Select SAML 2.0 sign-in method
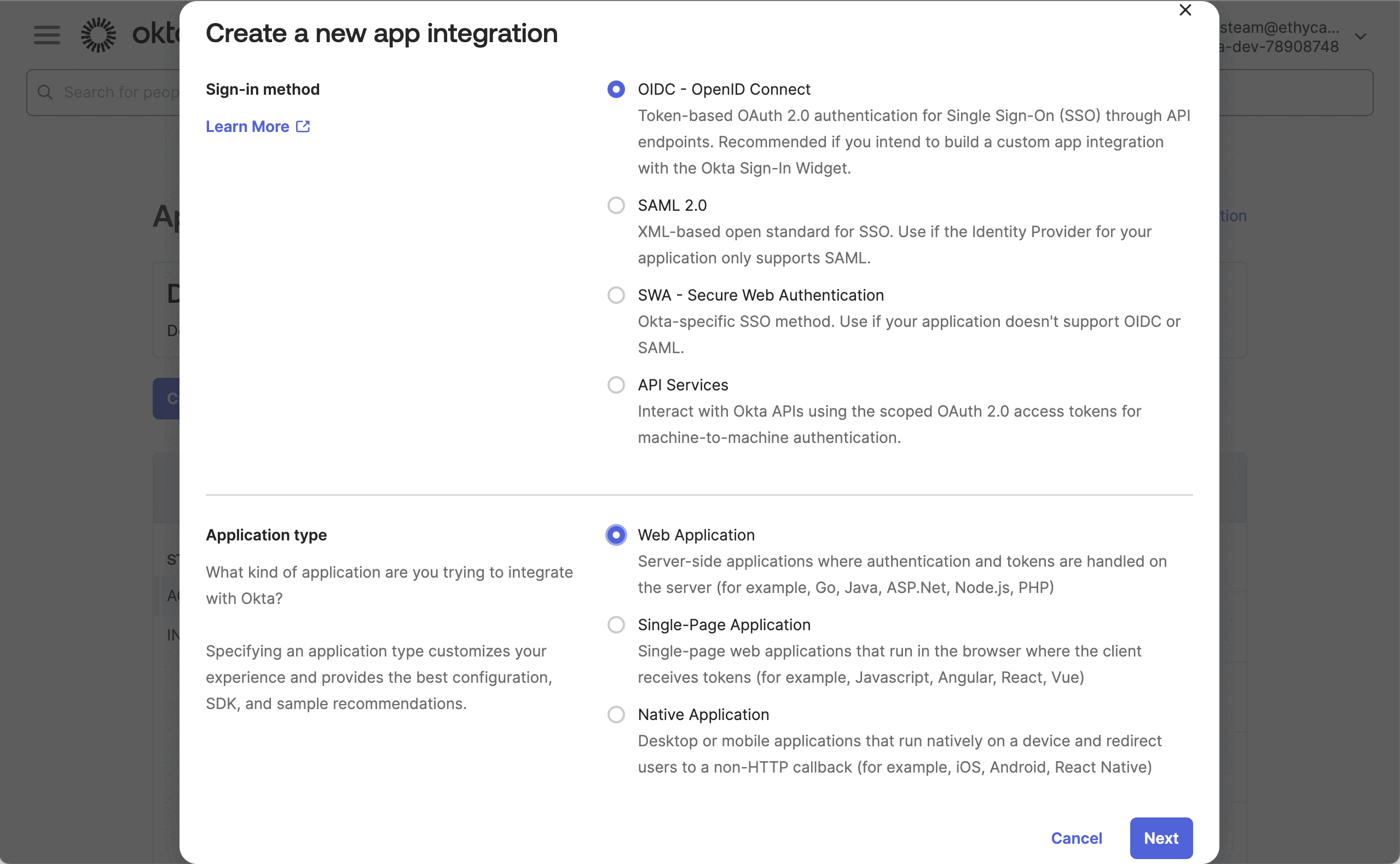The image size is (1400, 864). click(x=616, y=205)
